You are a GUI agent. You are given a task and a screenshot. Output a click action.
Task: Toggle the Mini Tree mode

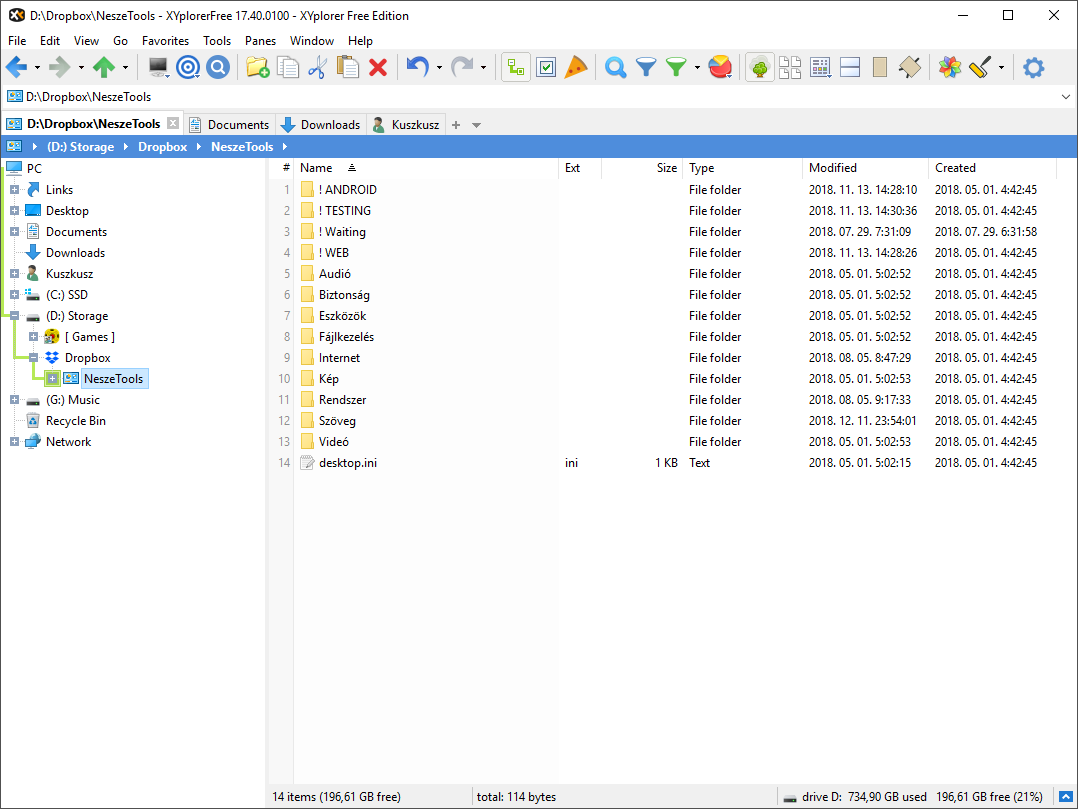pyautogui.click(x=515, y=67)
